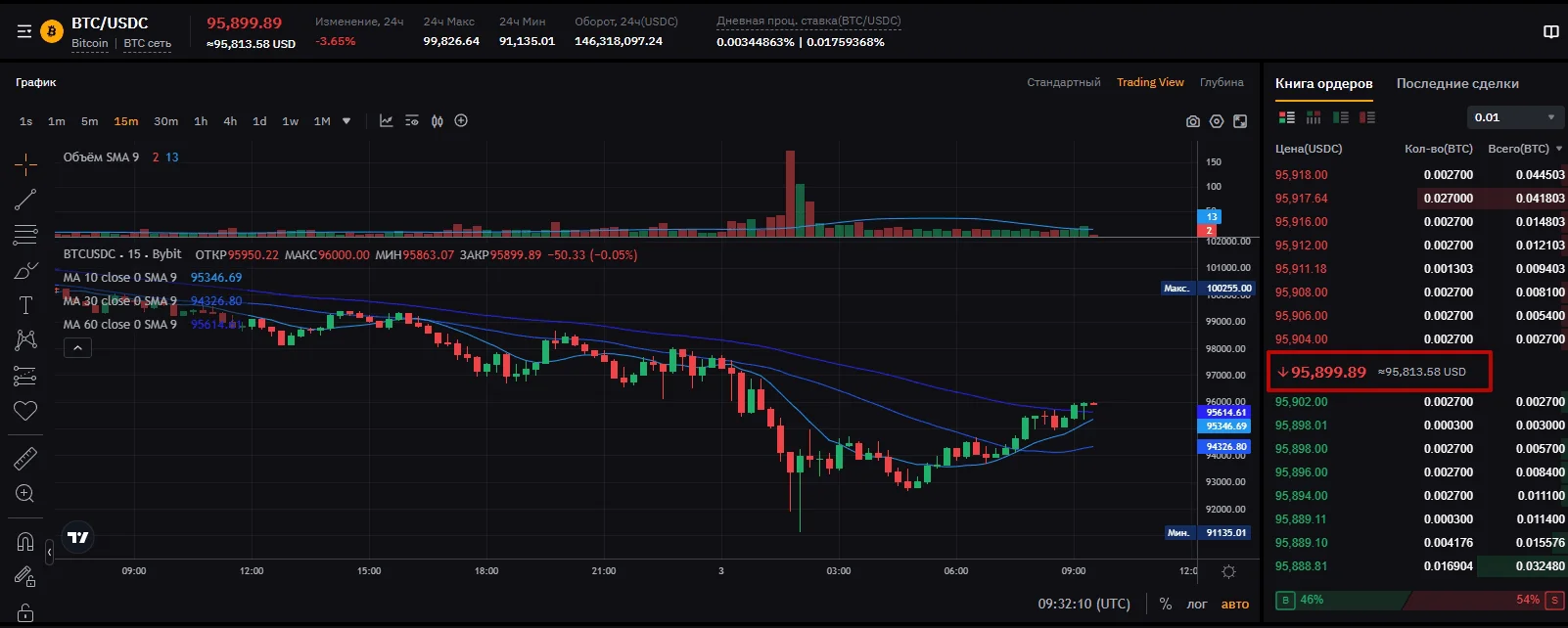
Task: Activate the zoom in magnifier tool
Action: [25, 494]
